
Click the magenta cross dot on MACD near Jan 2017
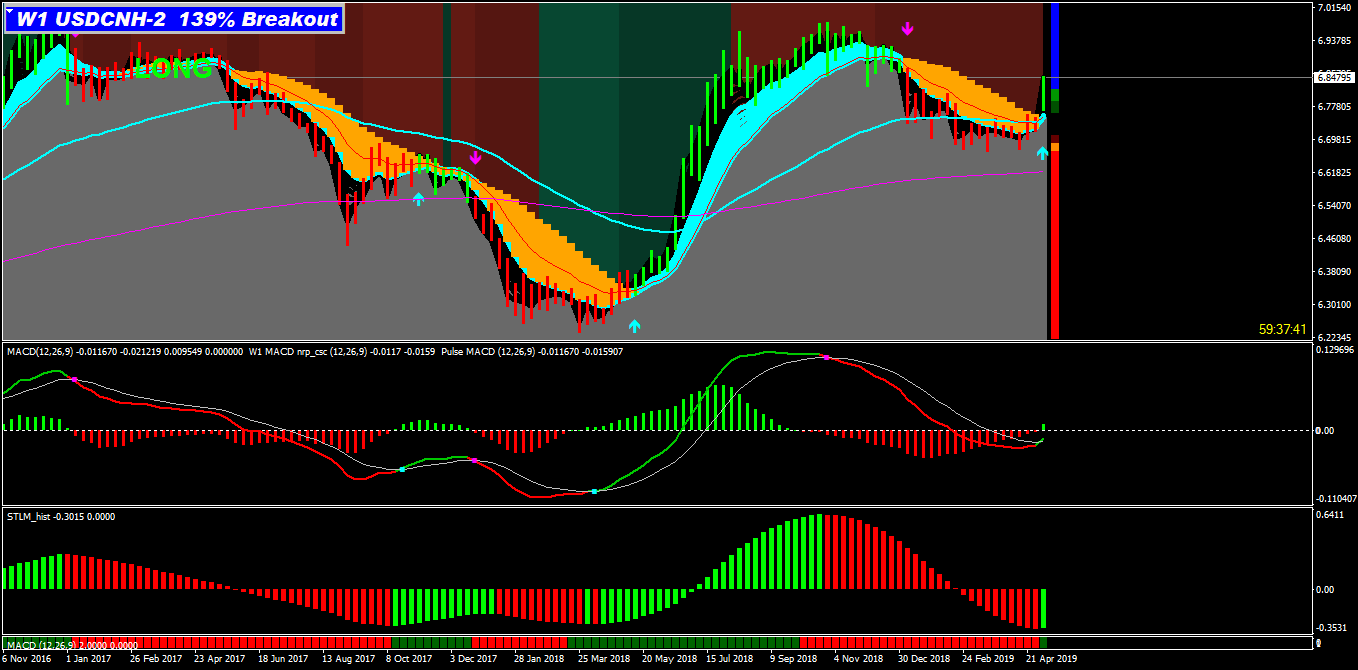tap(74, 379)
